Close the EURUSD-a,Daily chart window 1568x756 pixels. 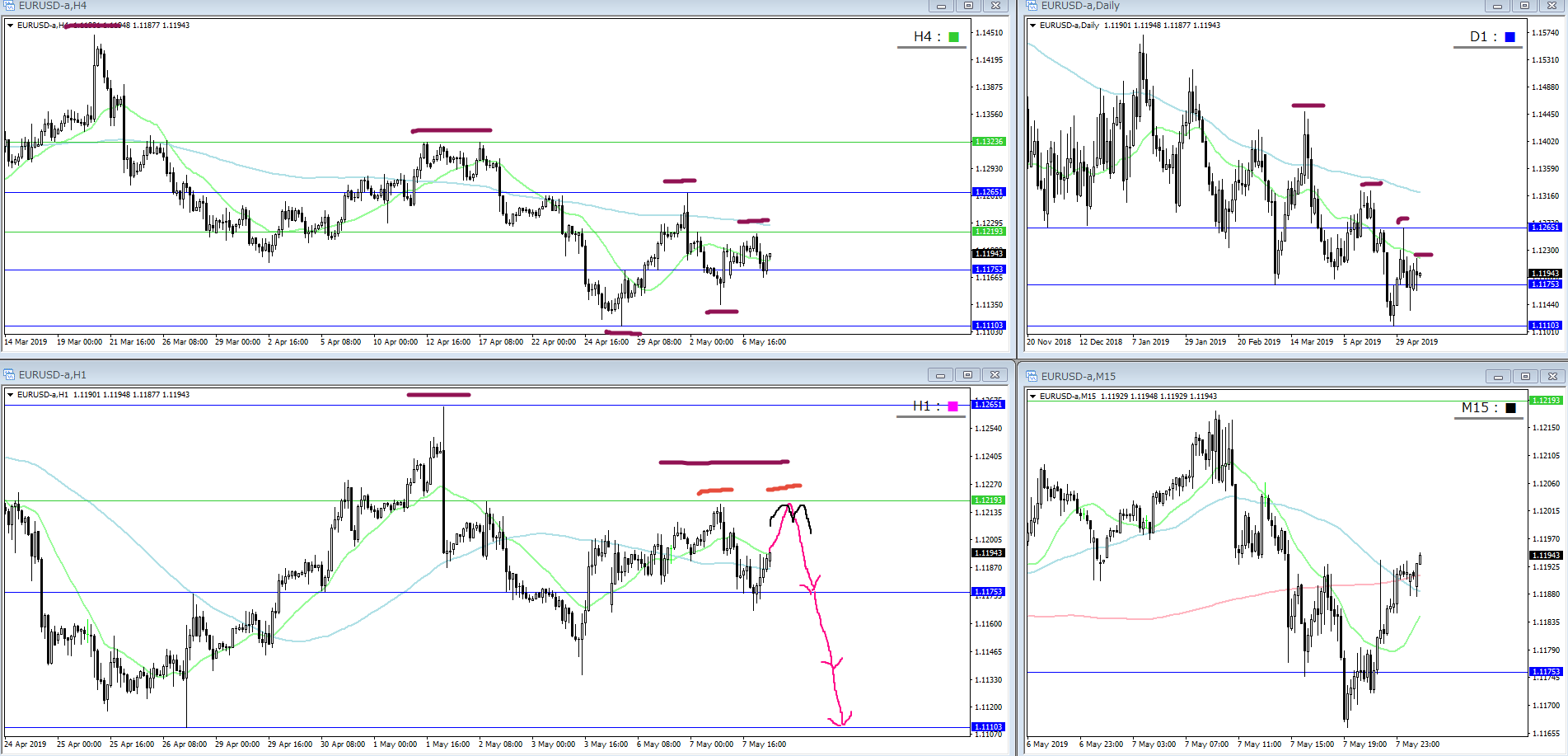tap(1552, 6)
